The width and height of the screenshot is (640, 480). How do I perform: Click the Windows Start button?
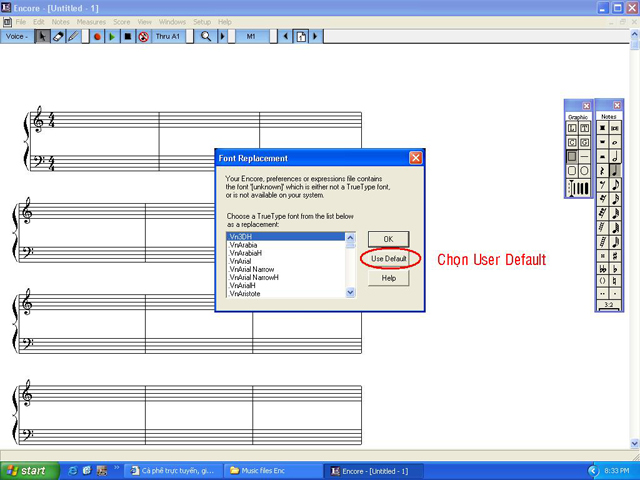pyautogui.click(x=27, y=470)
